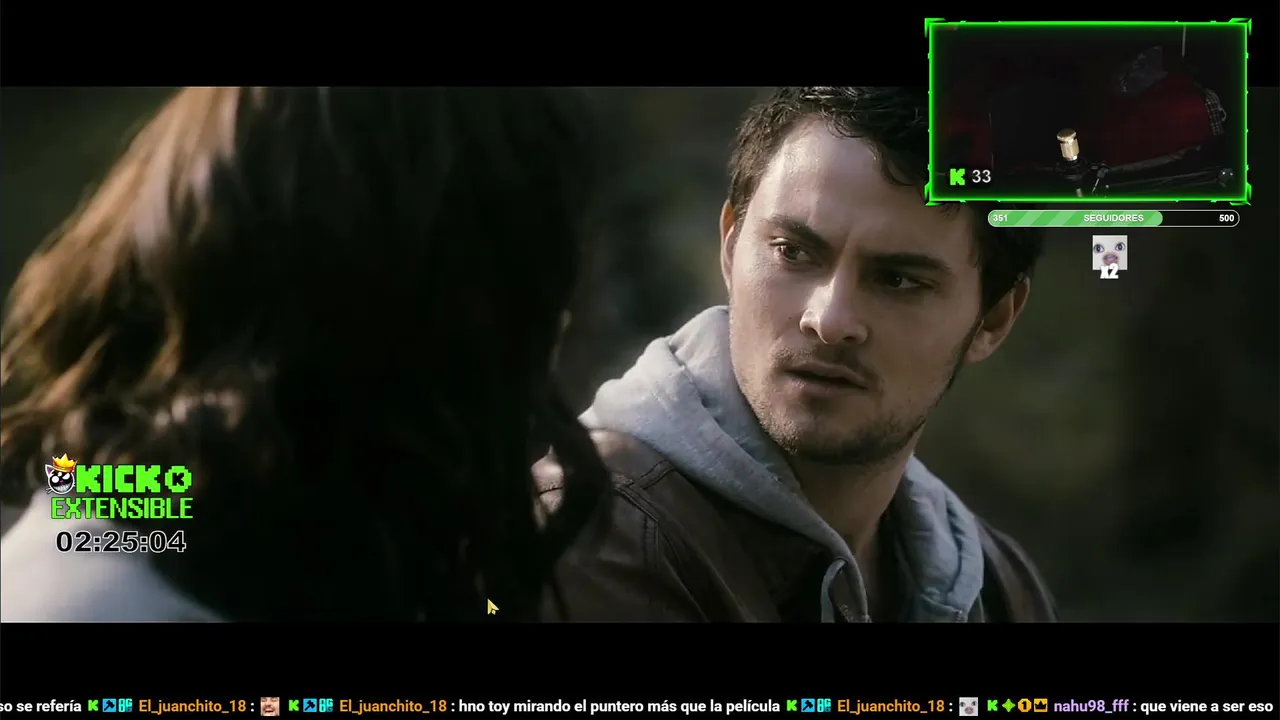Click the Kick Extensible logo overlay
Image resolution: width=1280 pixels, height=720 pixels.
coord(121,488)
